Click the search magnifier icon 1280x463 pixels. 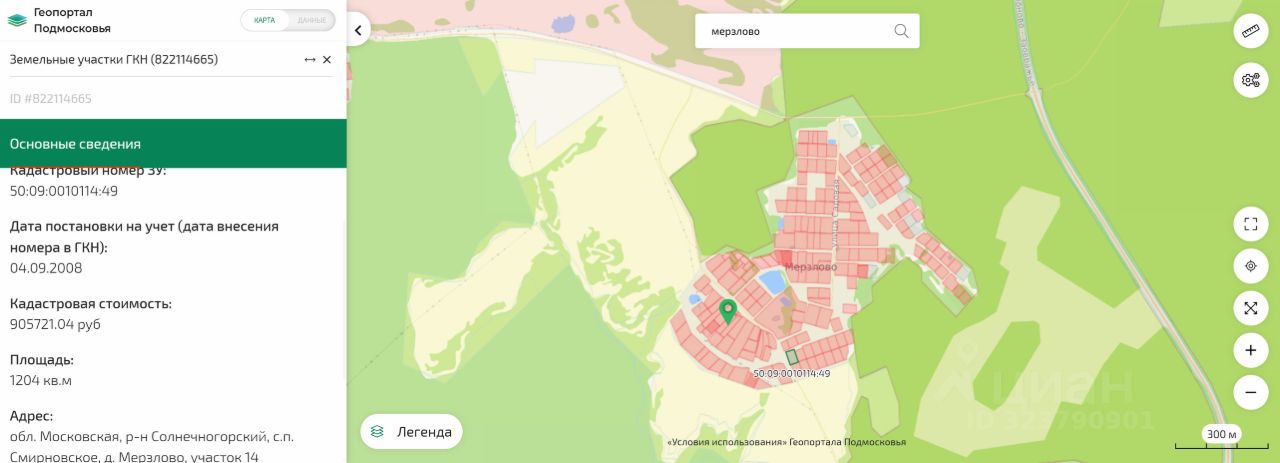point(901,31)
